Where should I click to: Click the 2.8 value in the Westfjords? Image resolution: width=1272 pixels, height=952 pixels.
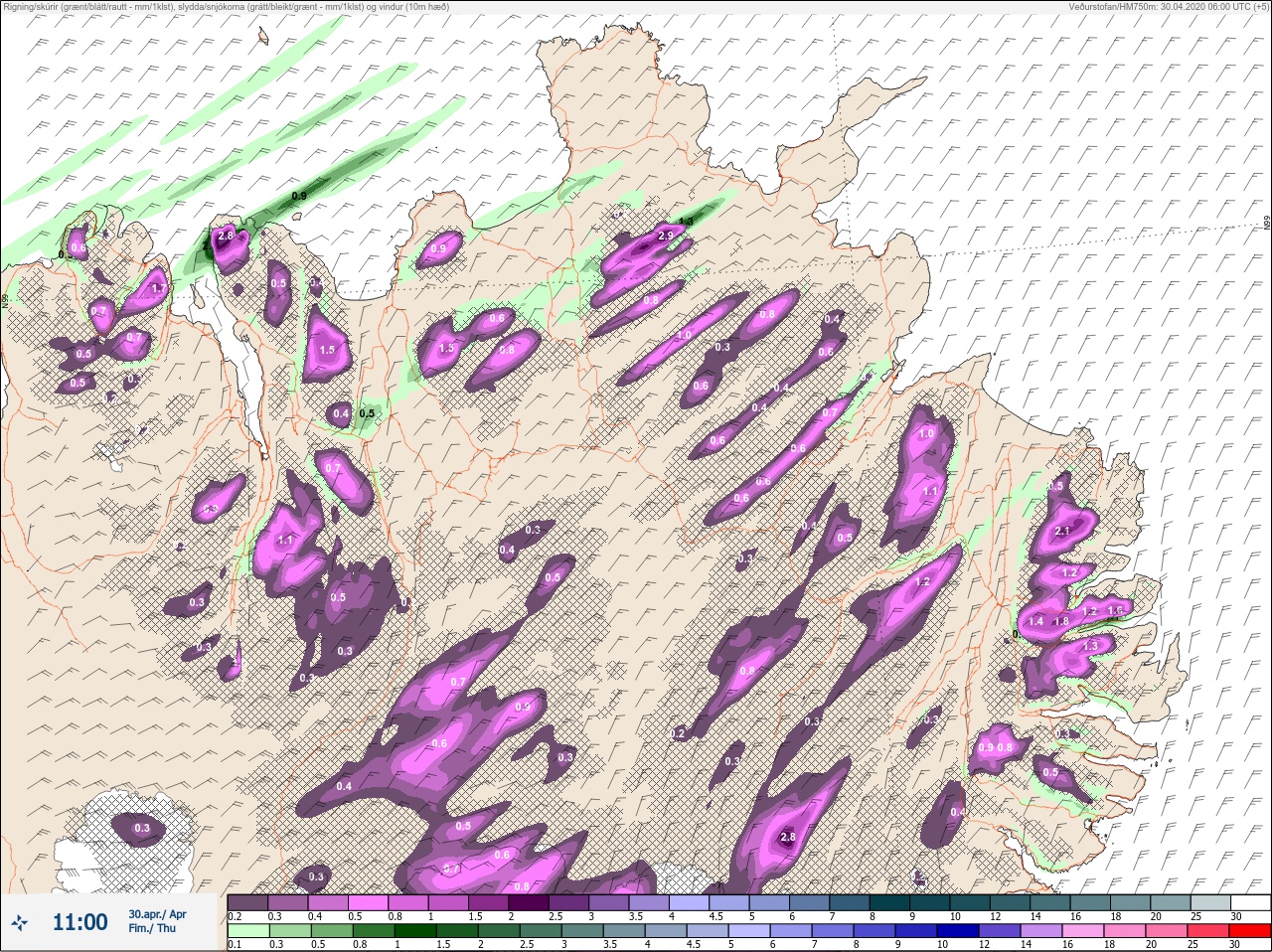pos(226,236)
